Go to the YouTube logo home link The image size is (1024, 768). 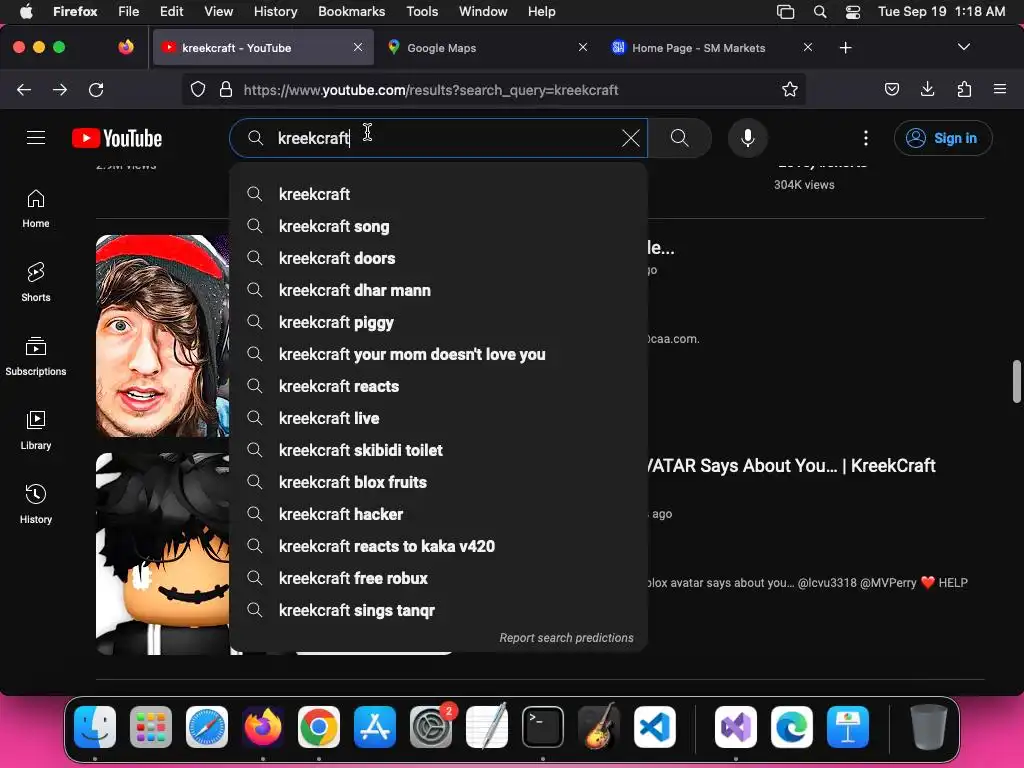point(117,138)
